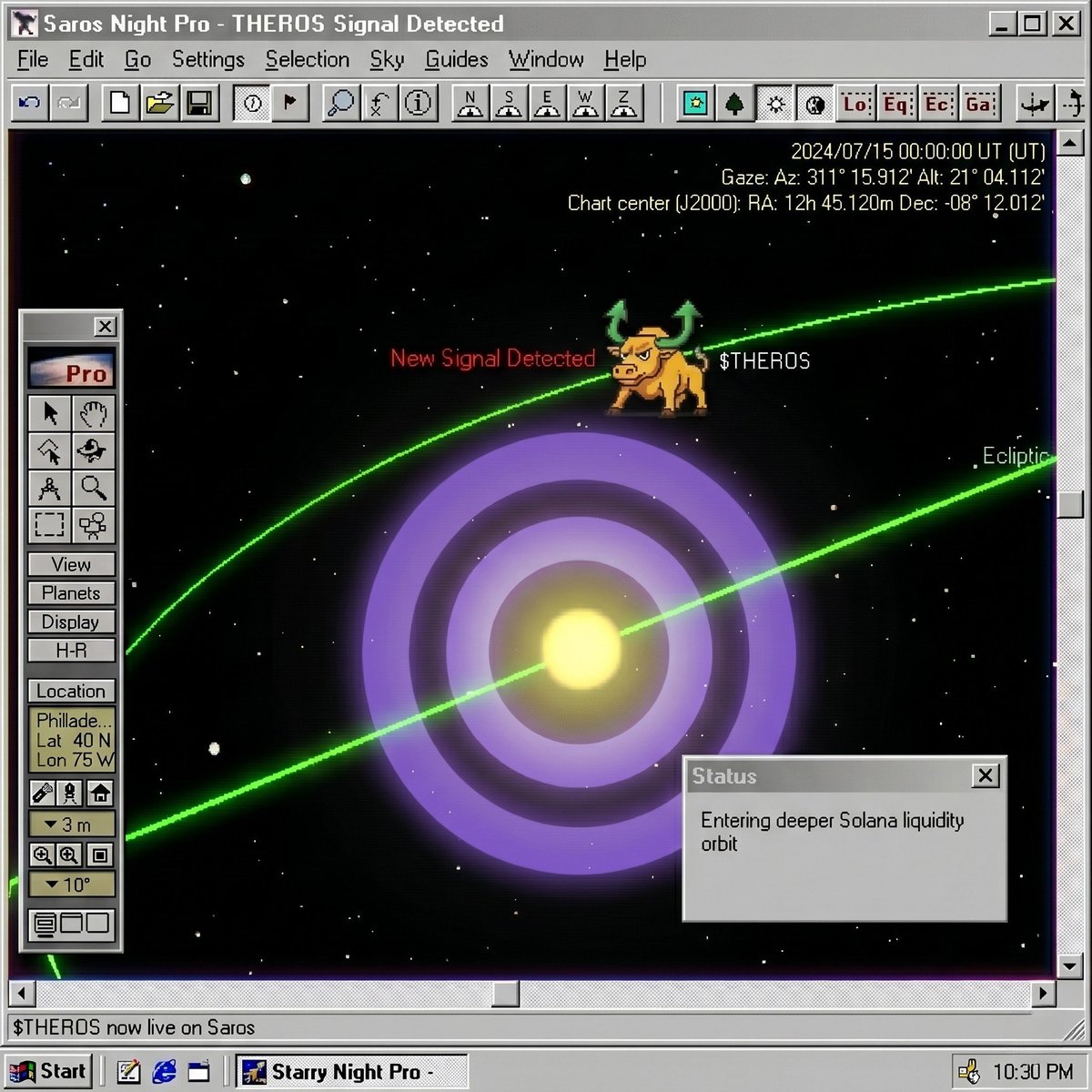The height and width of the screenshot is (1092, 1092).
Task: Face North with the N button
Action: 470,104
